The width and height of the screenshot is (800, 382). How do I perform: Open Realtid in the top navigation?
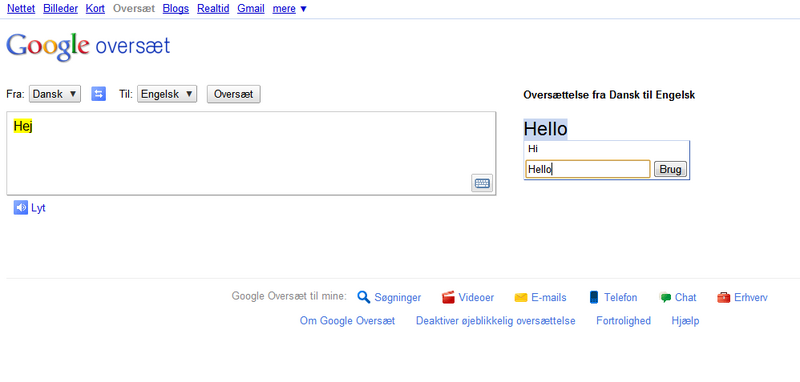pos(213,9)
